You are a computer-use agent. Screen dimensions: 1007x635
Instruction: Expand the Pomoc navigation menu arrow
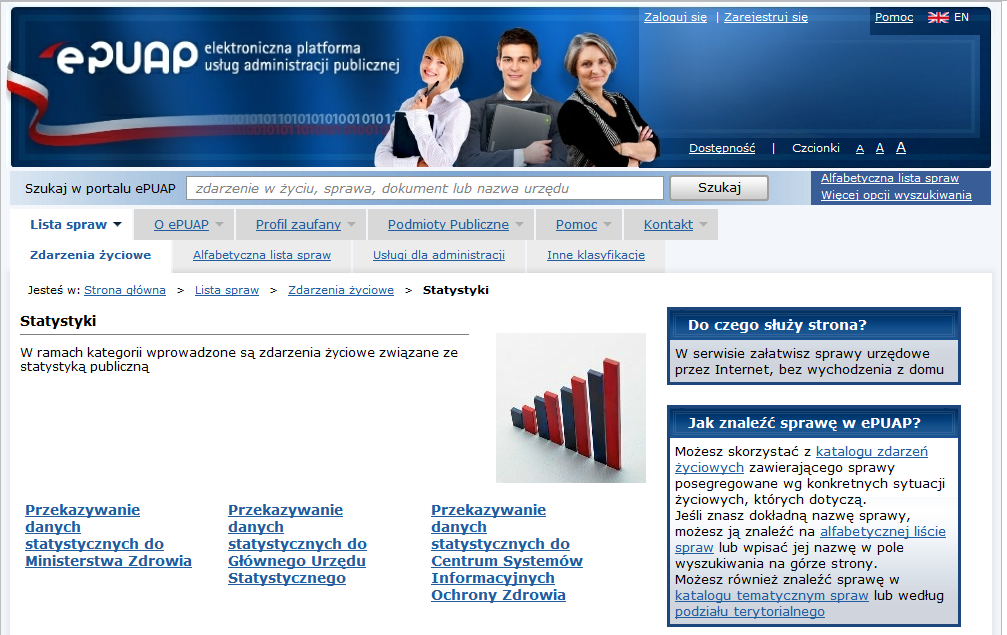click(608, 225)
